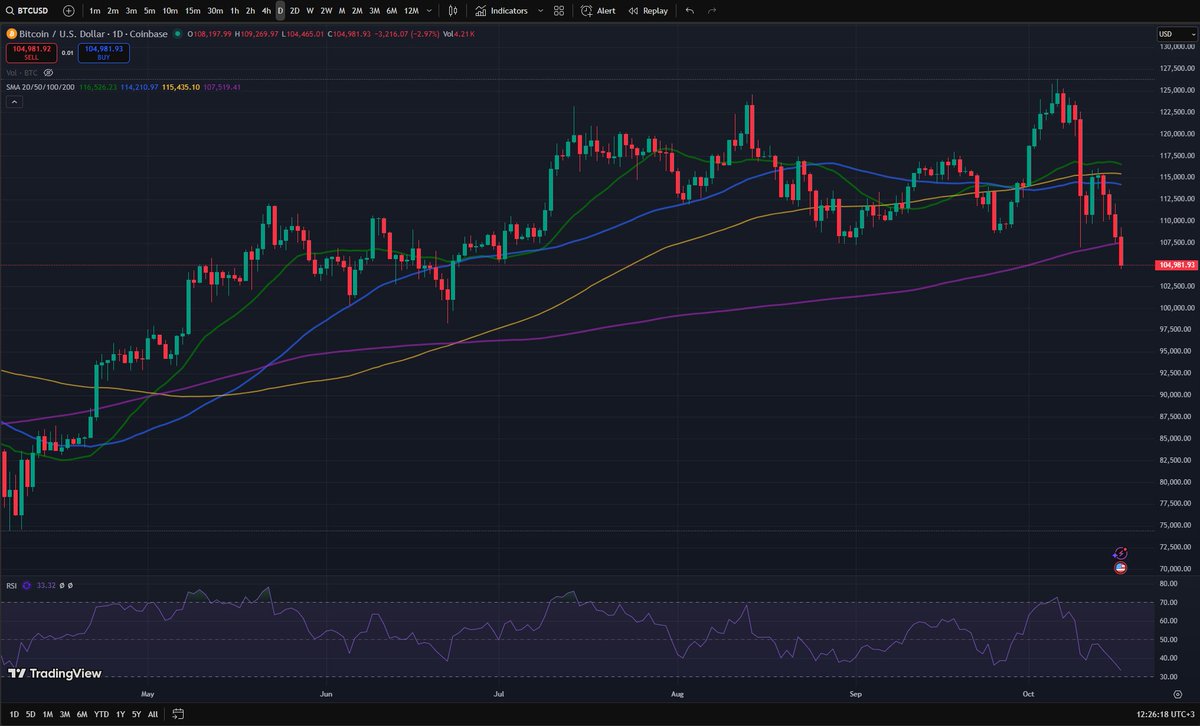The width and height of the screenshot is (1200, 726).
Task: Open the go-to-date calendar icon
Action: (x=176, y=713)
